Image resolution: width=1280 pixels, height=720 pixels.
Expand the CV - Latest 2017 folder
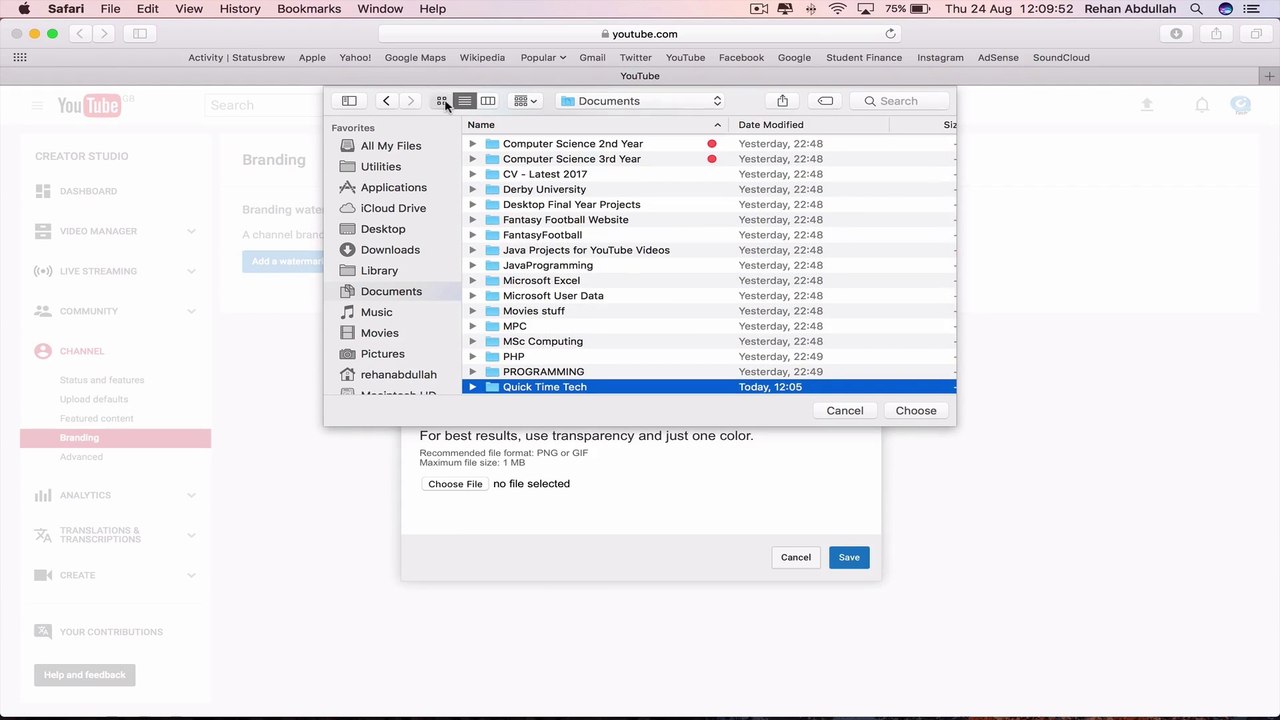[473, 174]
